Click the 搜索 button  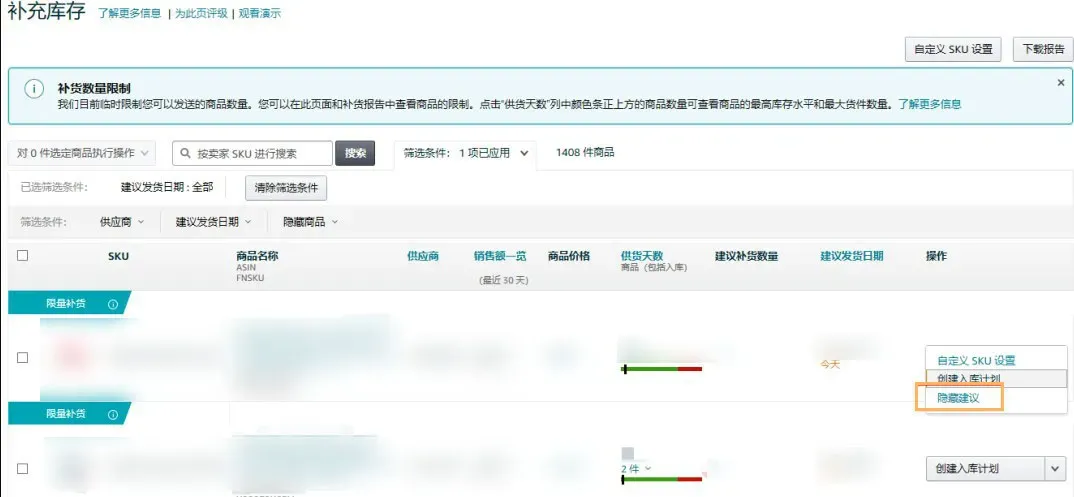click(355, 153)
